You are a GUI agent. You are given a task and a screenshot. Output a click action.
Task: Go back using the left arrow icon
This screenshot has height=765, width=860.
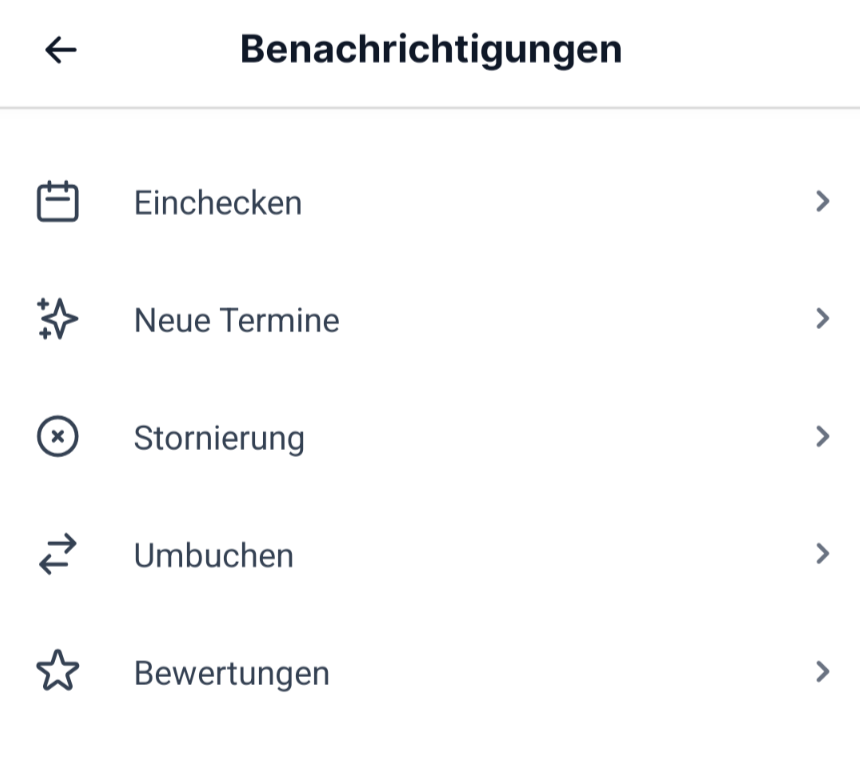point(60,50)
